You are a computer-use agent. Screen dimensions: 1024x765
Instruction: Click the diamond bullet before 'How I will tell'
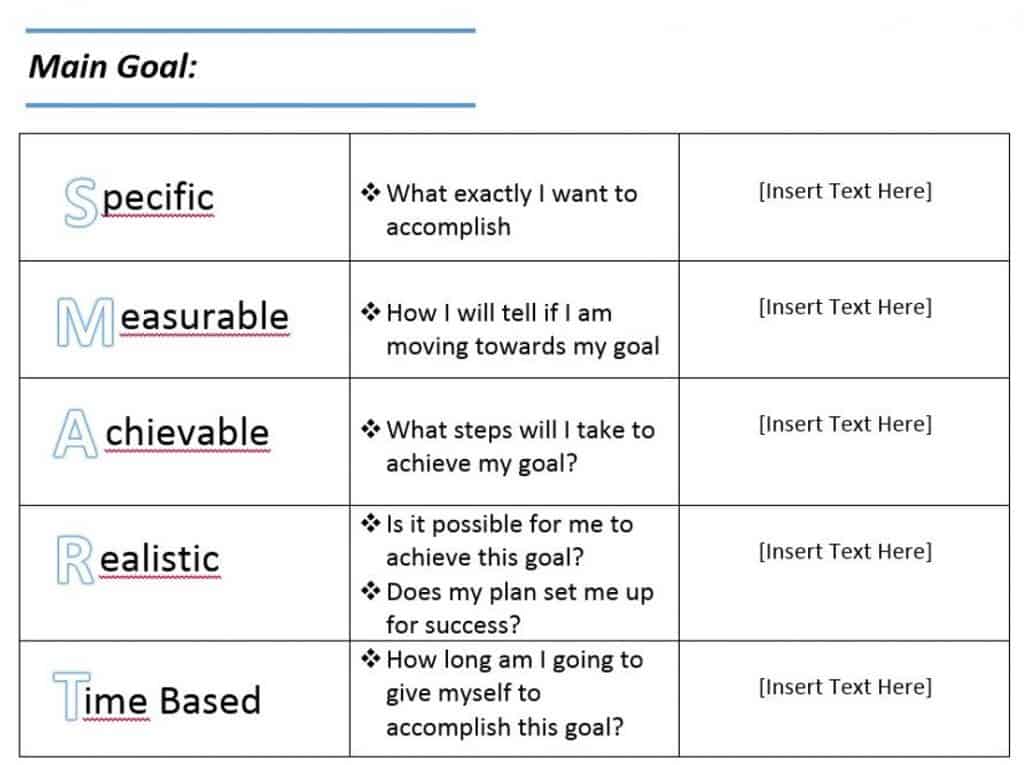(x=370, y=312)
